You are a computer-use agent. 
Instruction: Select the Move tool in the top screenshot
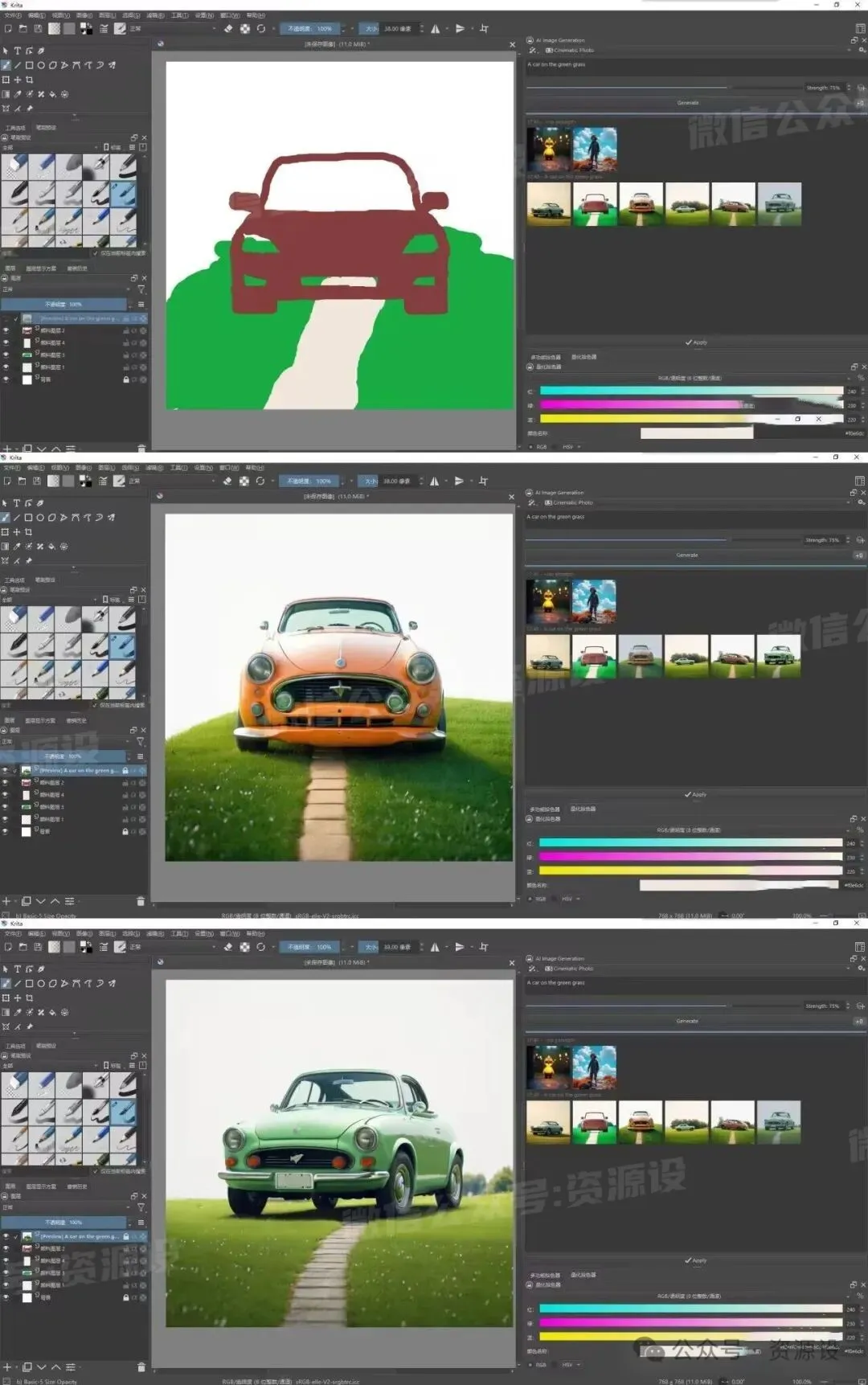[18, 80]
